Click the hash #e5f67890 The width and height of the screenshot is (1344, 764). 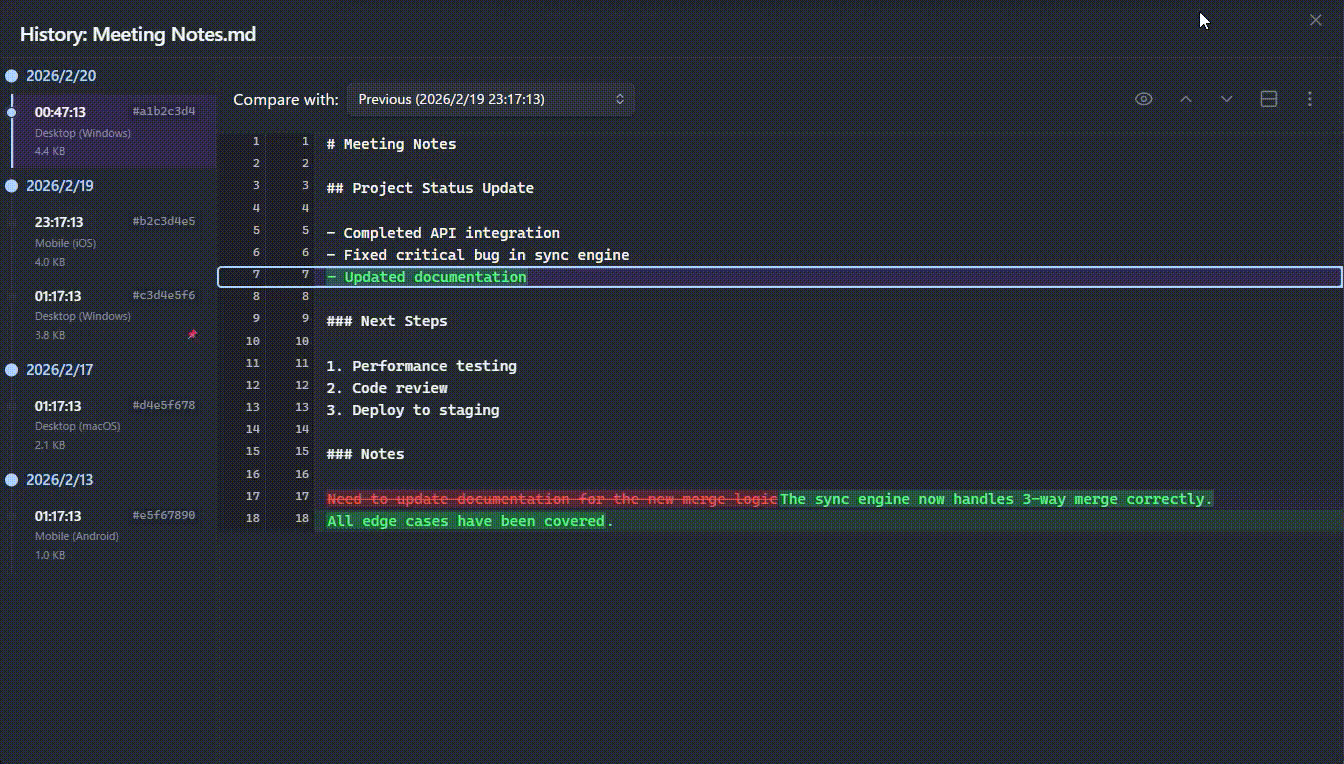164,515
